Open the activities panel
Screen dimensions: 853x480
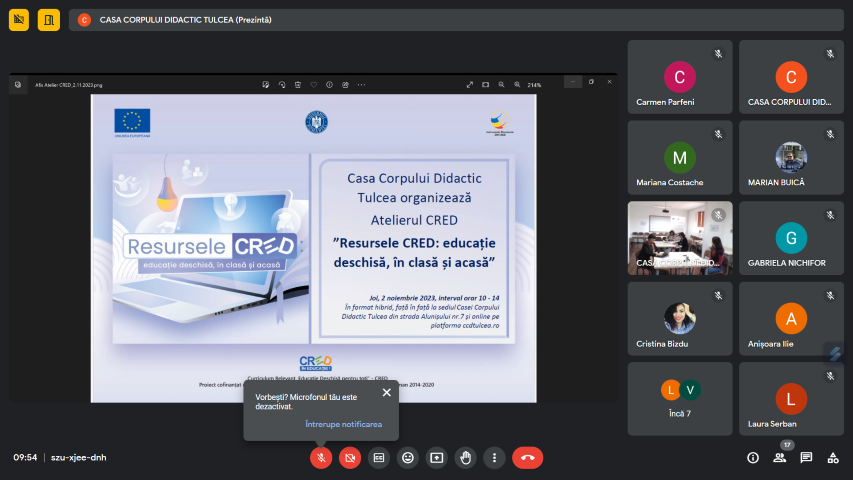pos(832,457)
